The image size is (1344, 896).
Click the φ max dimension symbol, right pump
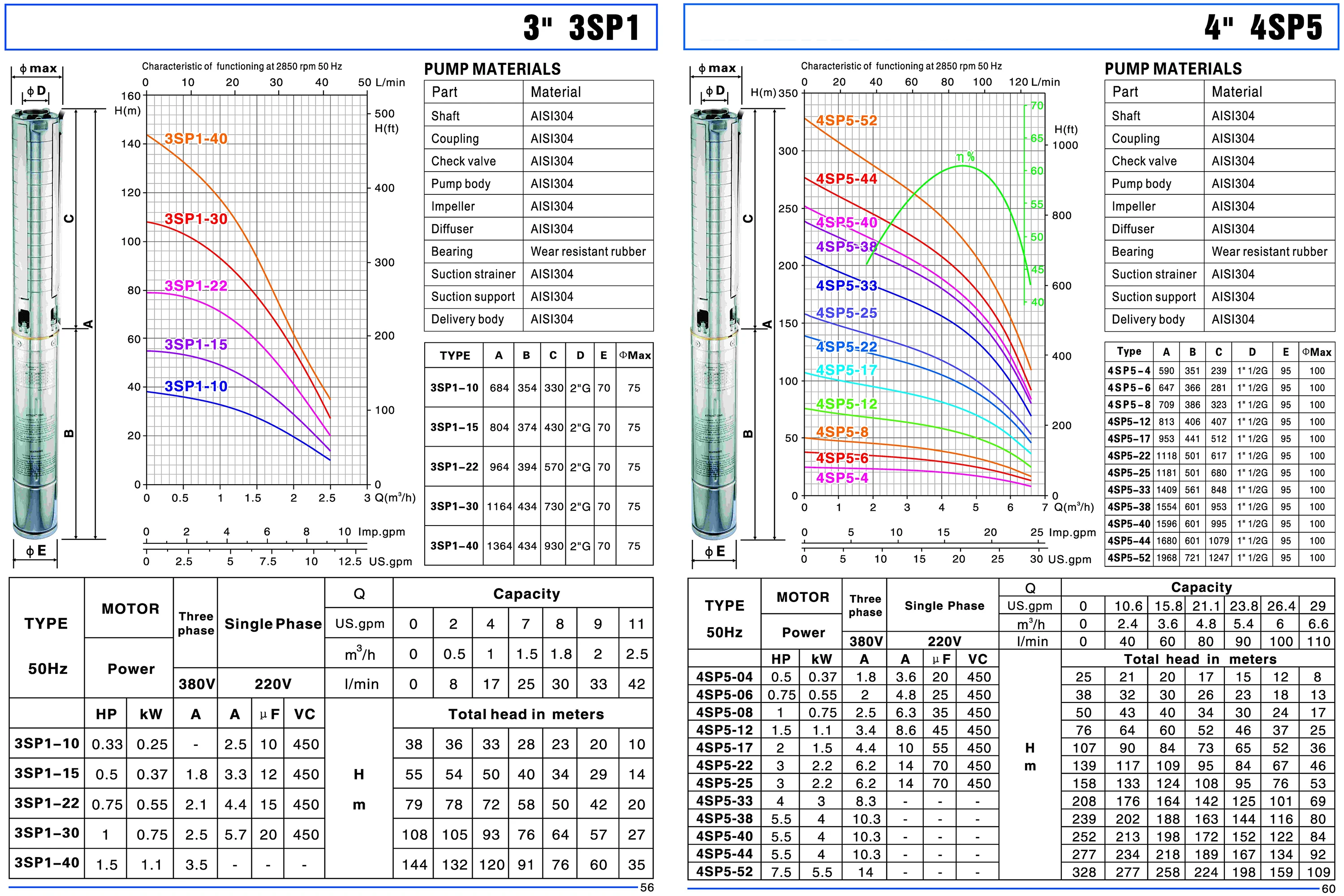tap(717, 69)
